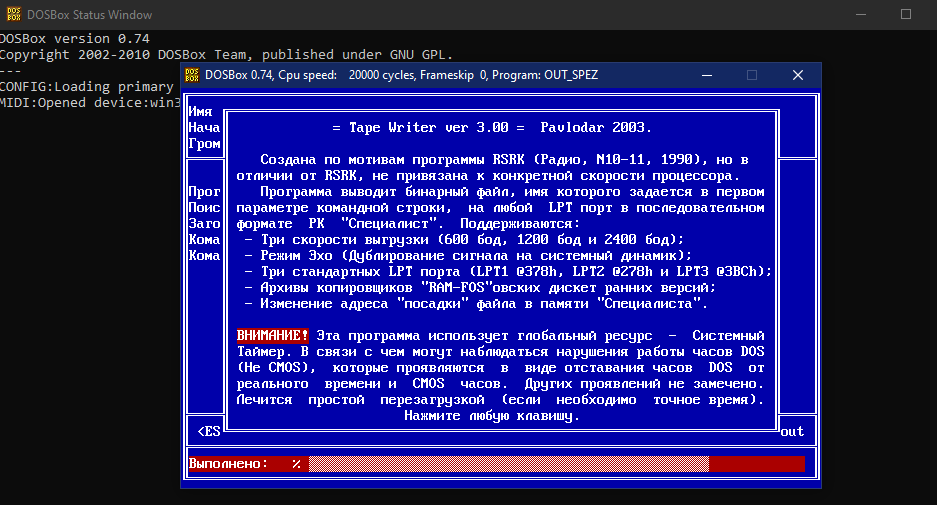This screenshot has height=505, width=937.
Task: Click 'MIDI:Opened device' line in Status Window
Action: pyautogui.click(x=90, y=103)
